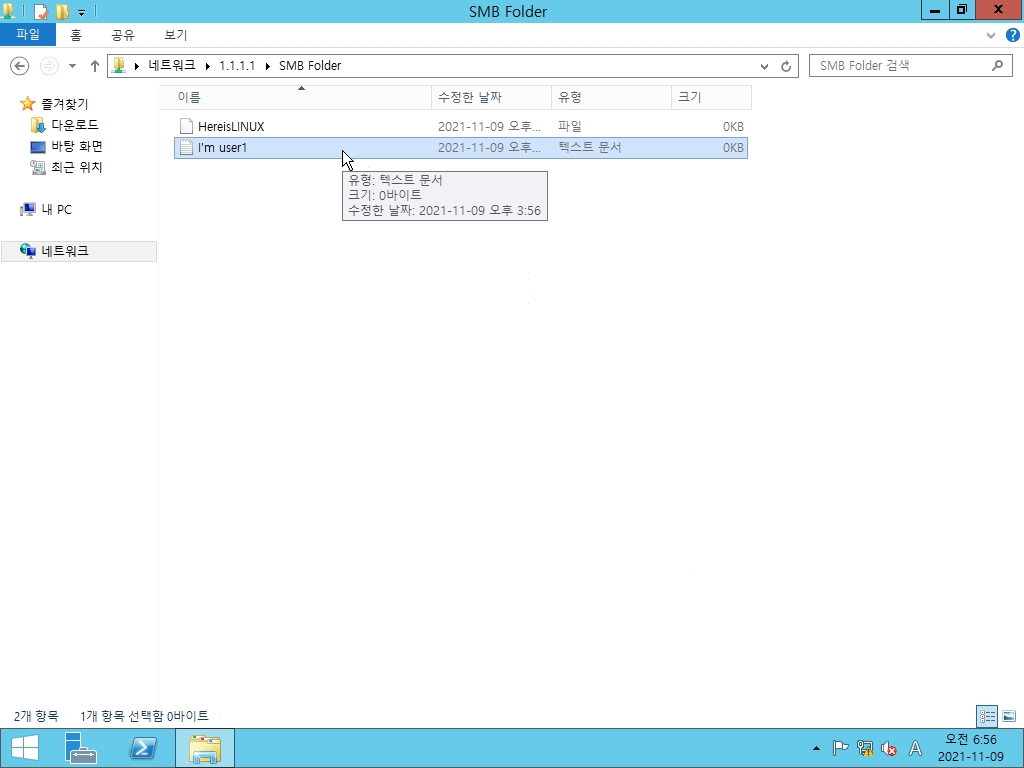Click the 최근 위치 icon
The height and width of the screenshot is (768, 1024).
click(38, 168)
